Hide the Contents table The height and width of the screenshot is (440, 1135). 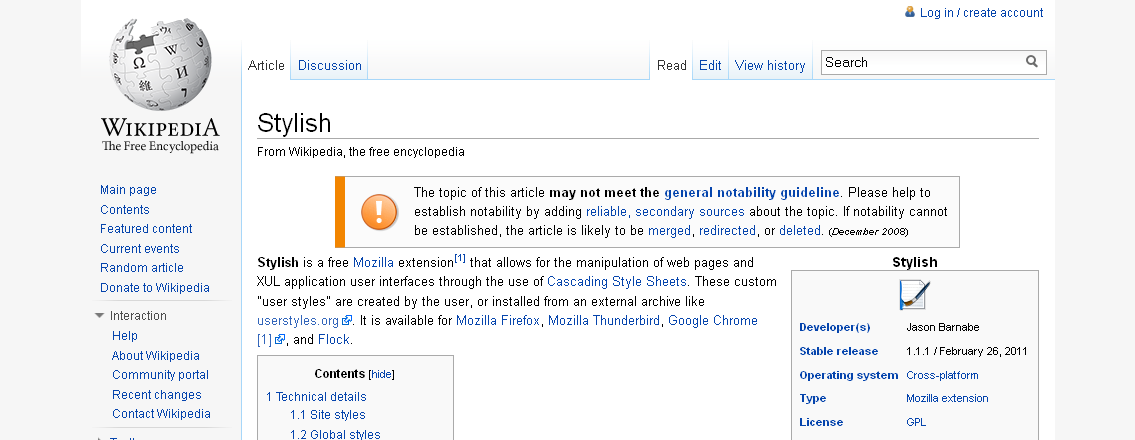coord(381,374)
